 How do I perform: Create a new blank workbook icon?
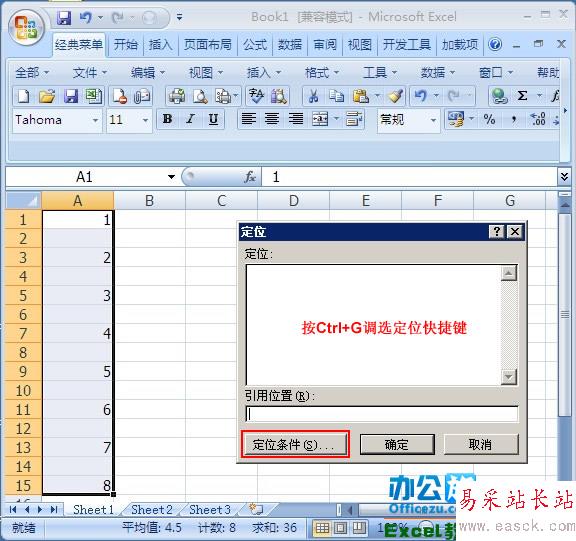click(23, 96)
